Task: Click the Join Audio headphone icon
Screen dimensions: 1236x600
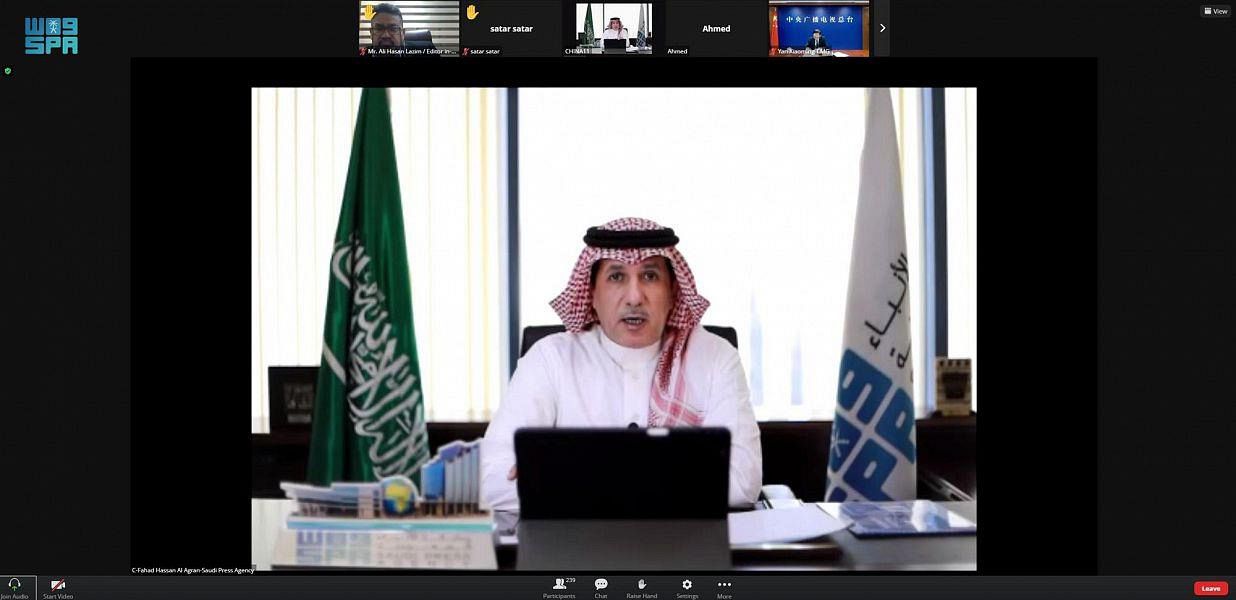Action: tap(14, 585)
